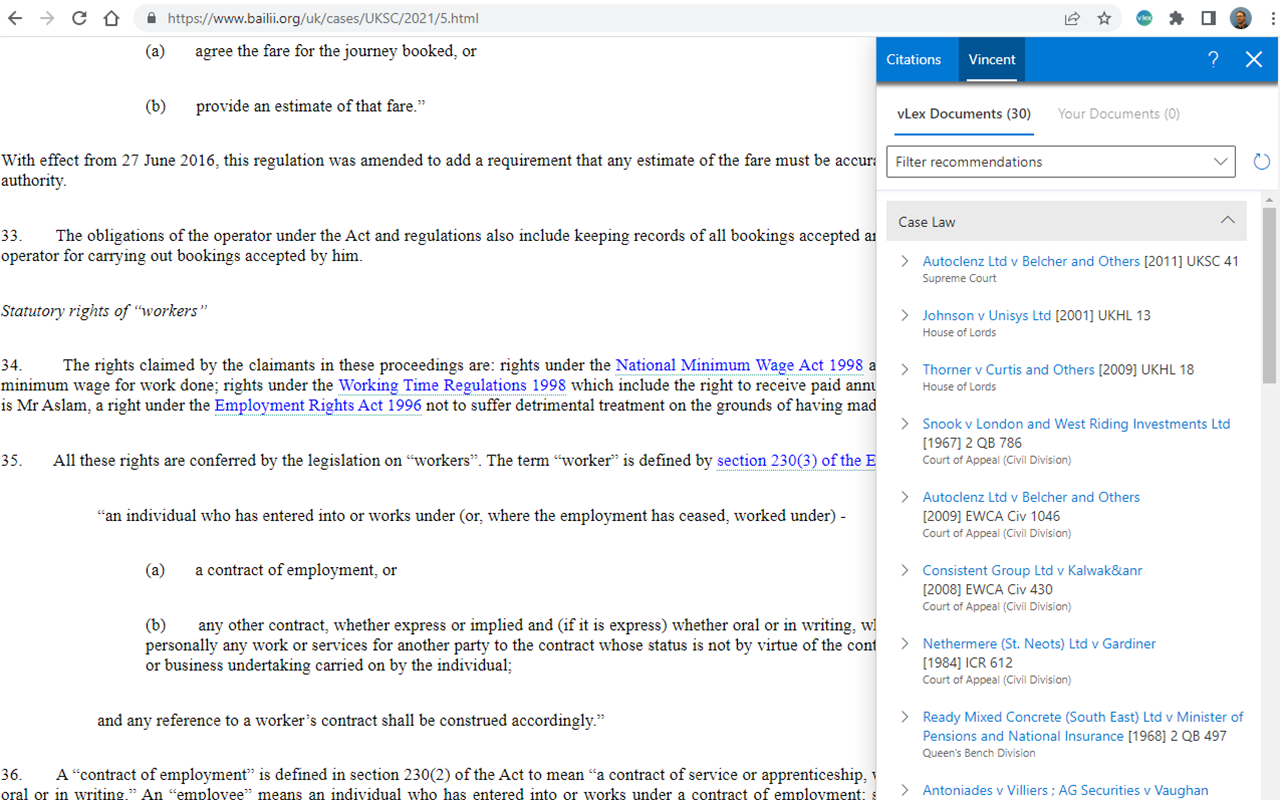Follow Employment Rights Act 1996 link
The height and width of the screenshot is (800, 1280).
(x=318, y=405)
